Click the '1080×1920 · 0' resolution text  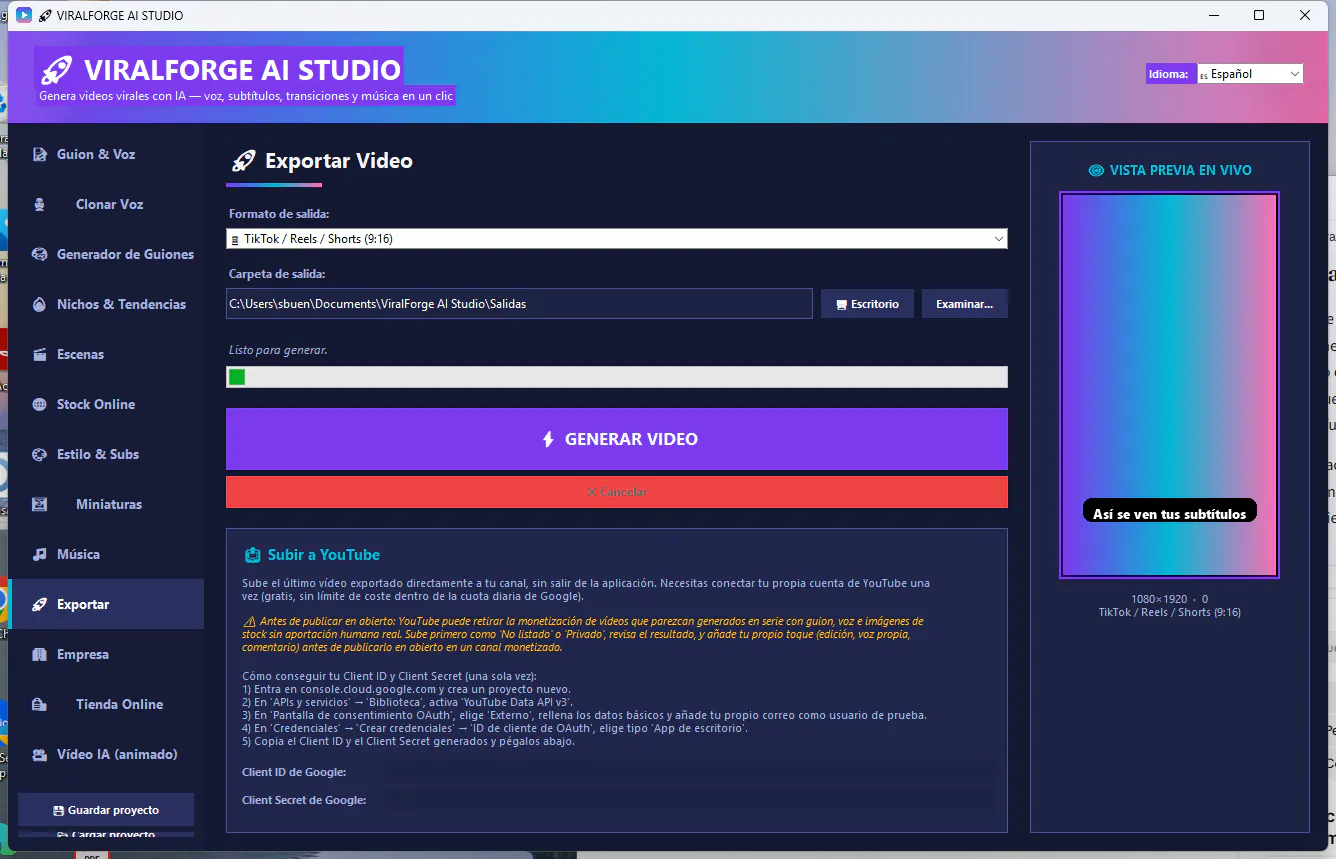coord(1169,599)
